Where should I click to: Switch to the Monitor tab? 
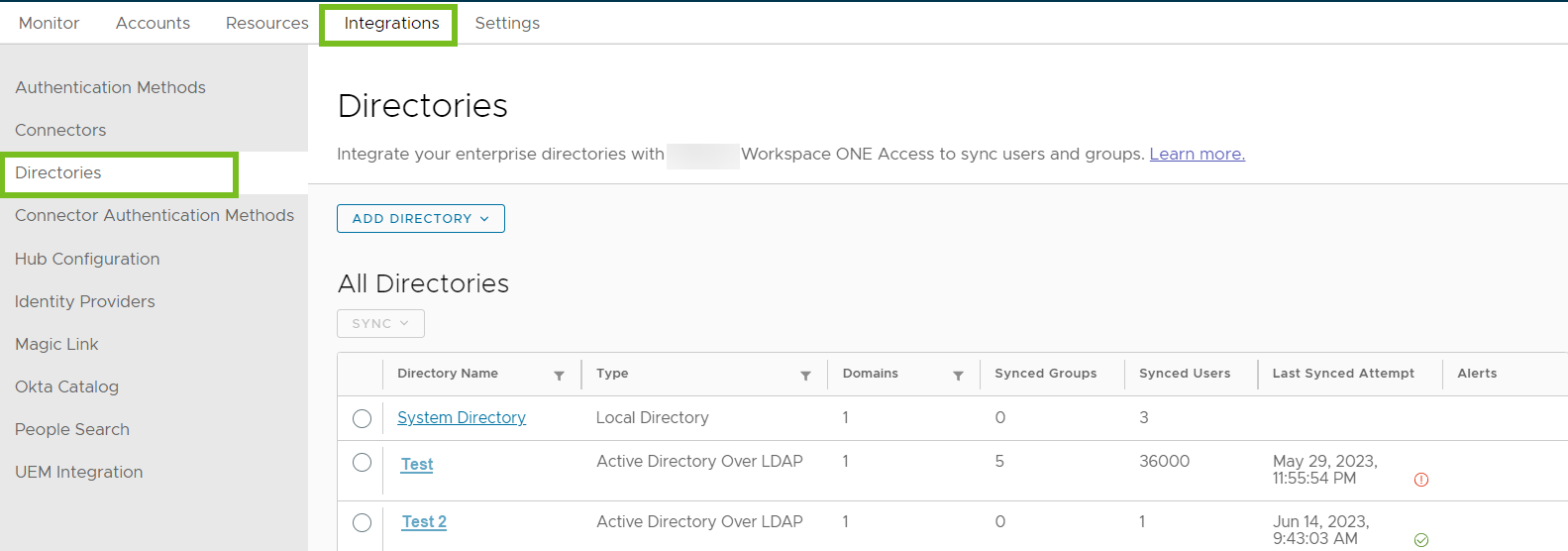coord(49,23)
